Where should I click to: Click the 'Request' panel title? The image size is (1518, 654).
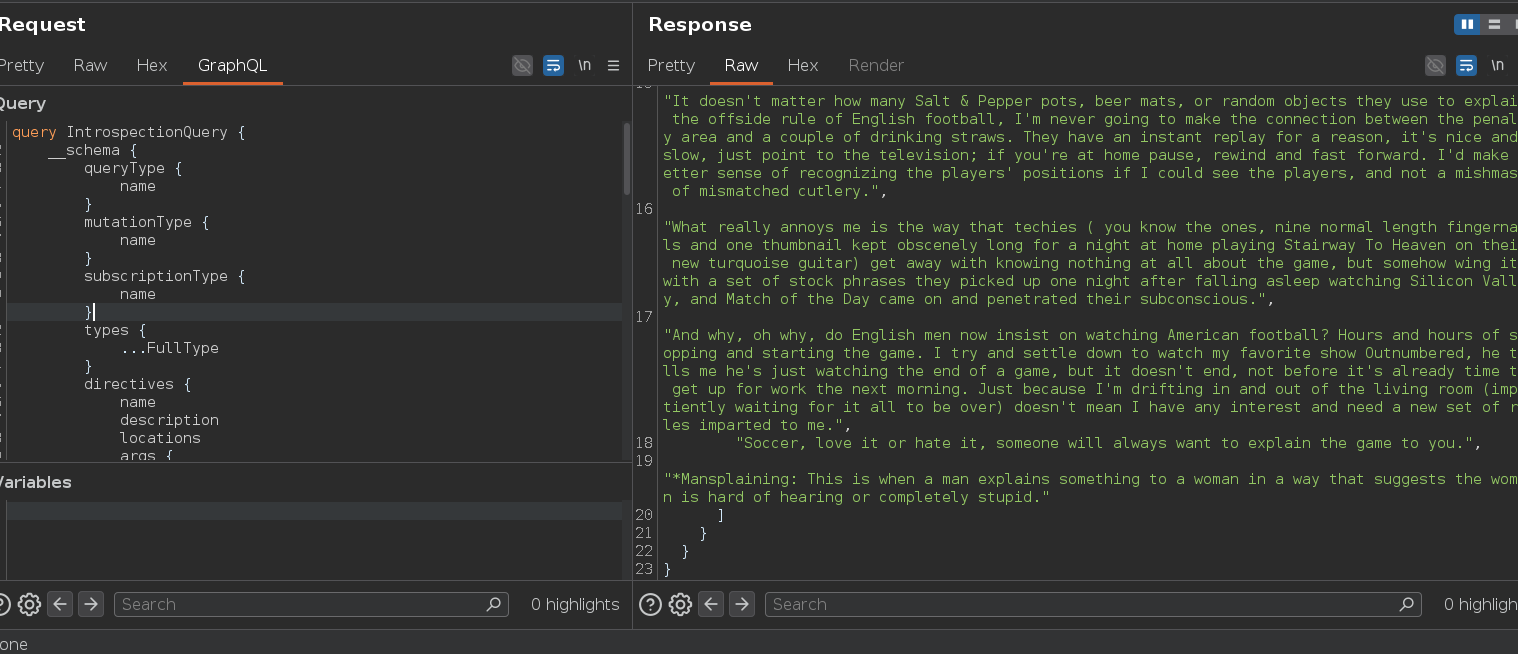point(42,24)
